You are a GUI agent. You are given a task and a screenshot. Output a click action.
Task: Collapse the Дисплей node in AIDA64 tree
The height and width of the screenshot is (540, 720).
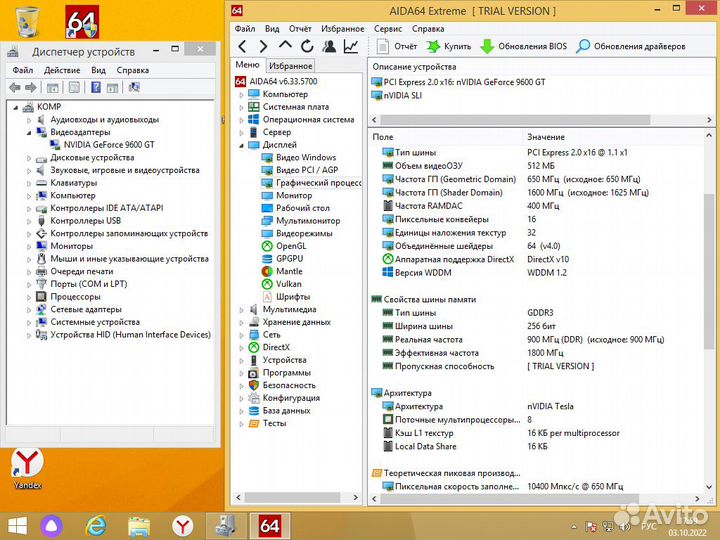coord(241,145)
